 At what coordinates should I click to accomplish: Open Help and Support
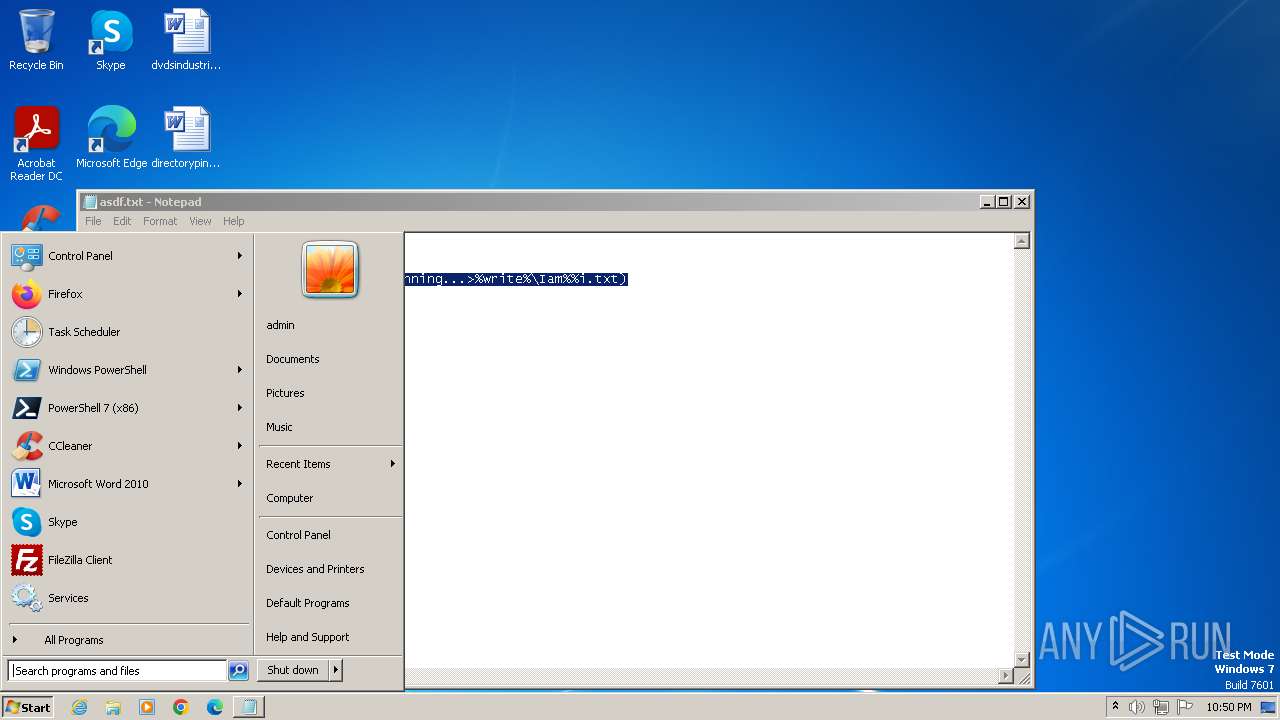click(330, 637)
